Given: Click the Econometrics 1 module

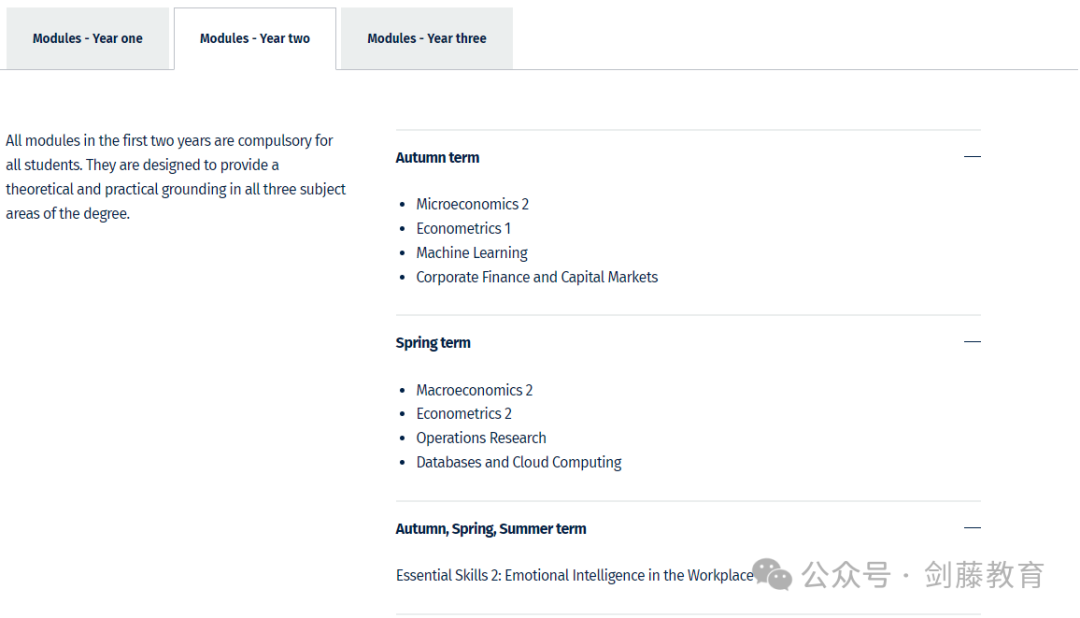Looking at the screenshot, I should (x=464, y=229).
